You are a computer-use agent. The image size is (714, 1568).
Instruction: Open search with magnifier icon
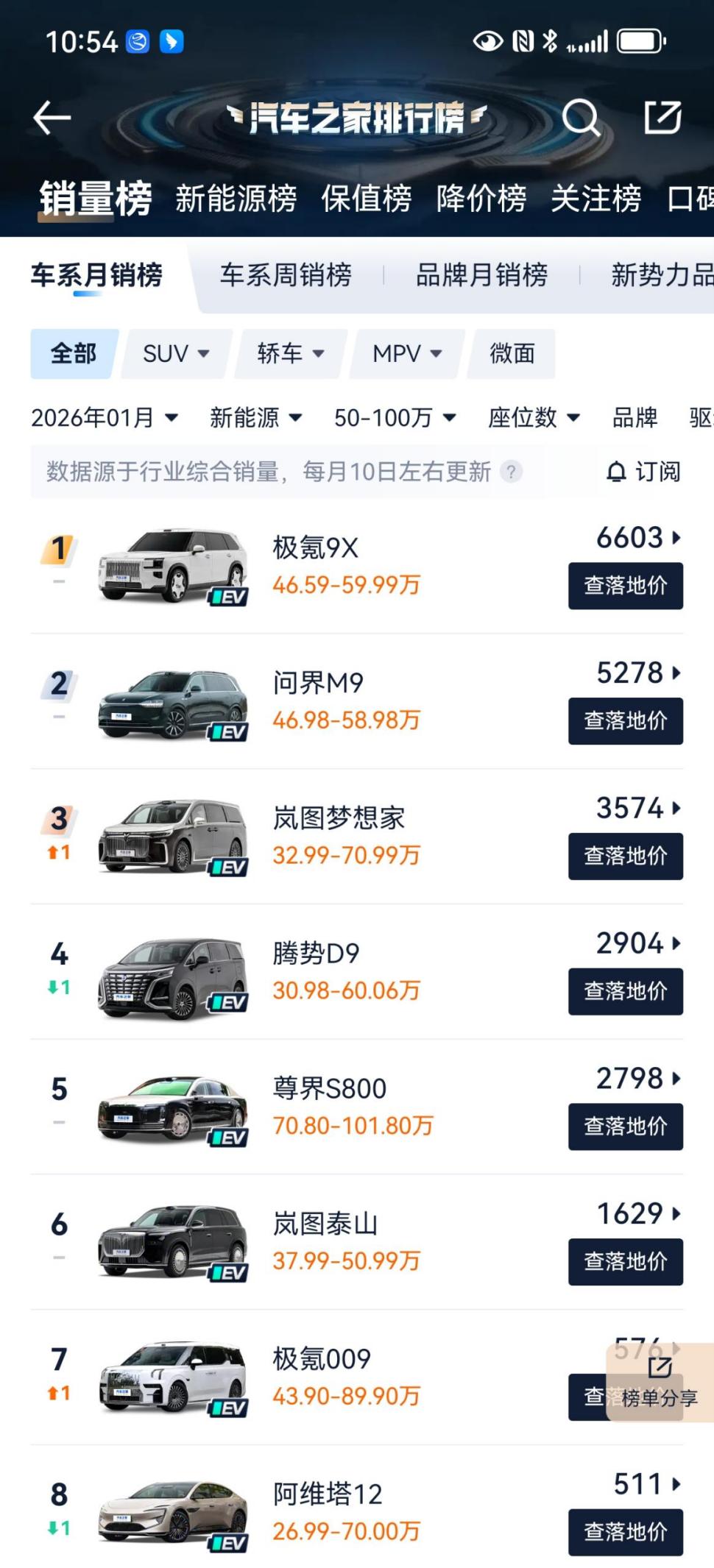tap(581, 118)
